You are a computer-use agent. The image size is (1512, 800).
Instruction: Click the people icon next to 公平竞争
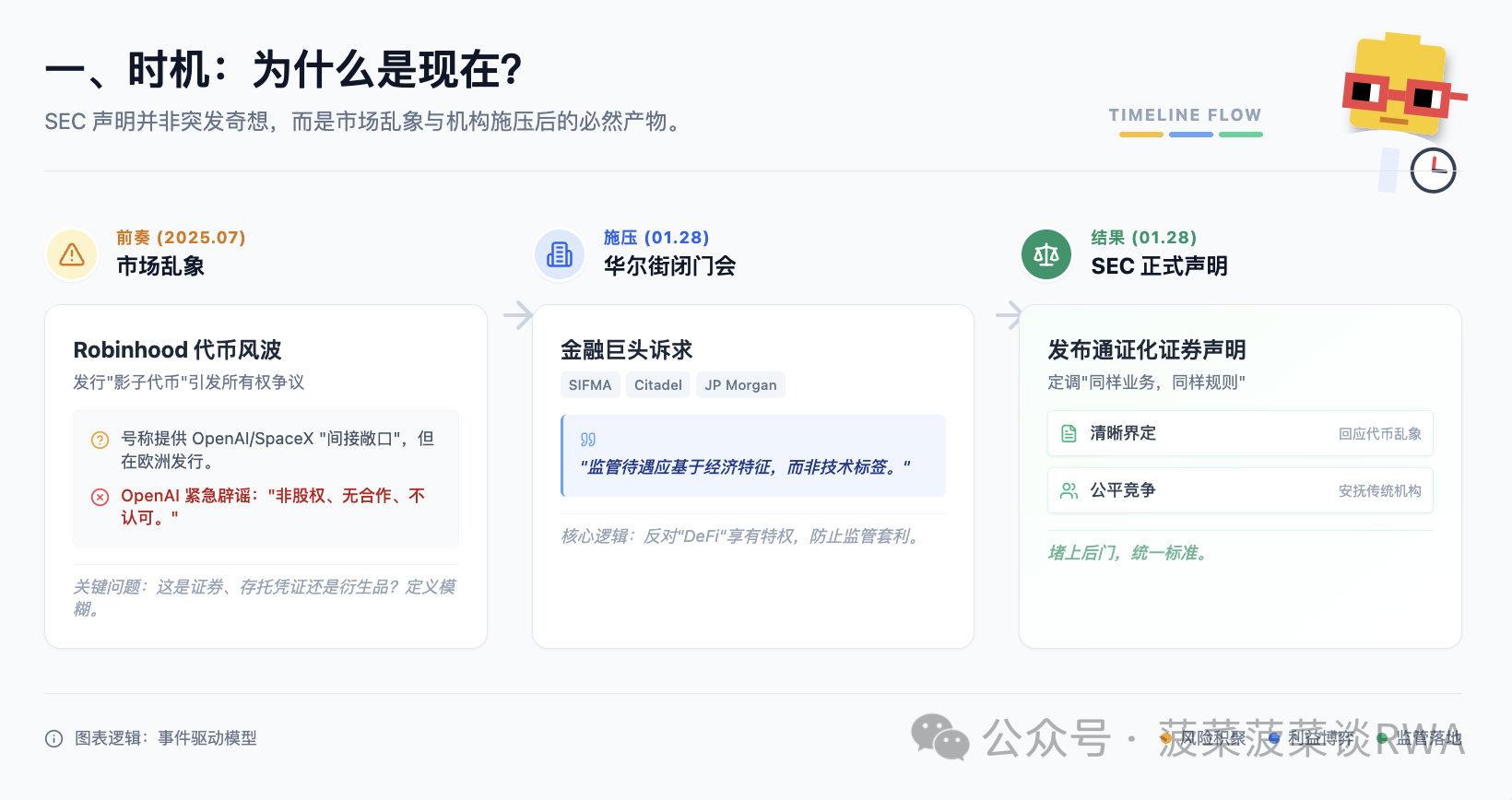[1069, 490]
